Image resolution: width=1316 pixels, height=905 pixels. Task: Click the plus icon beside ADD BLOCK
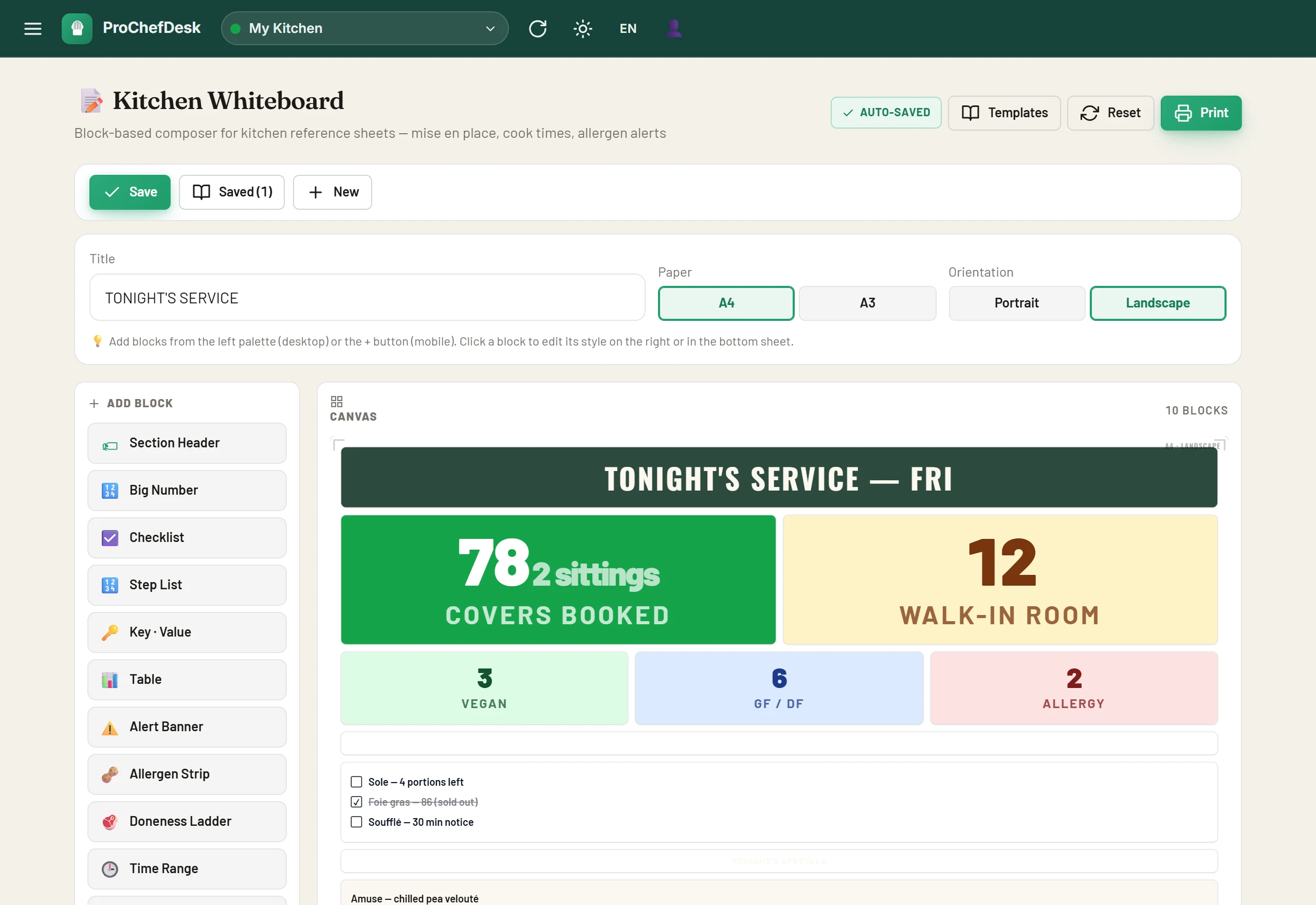click(x=94, y=403)
